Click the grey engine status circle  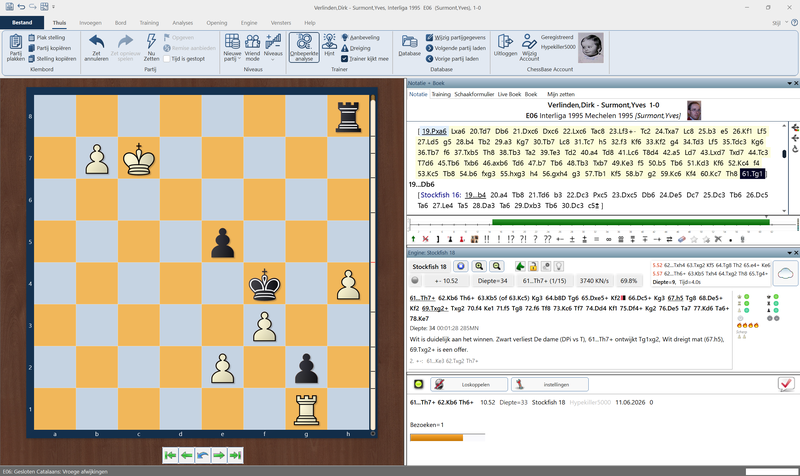pos(415,280)
